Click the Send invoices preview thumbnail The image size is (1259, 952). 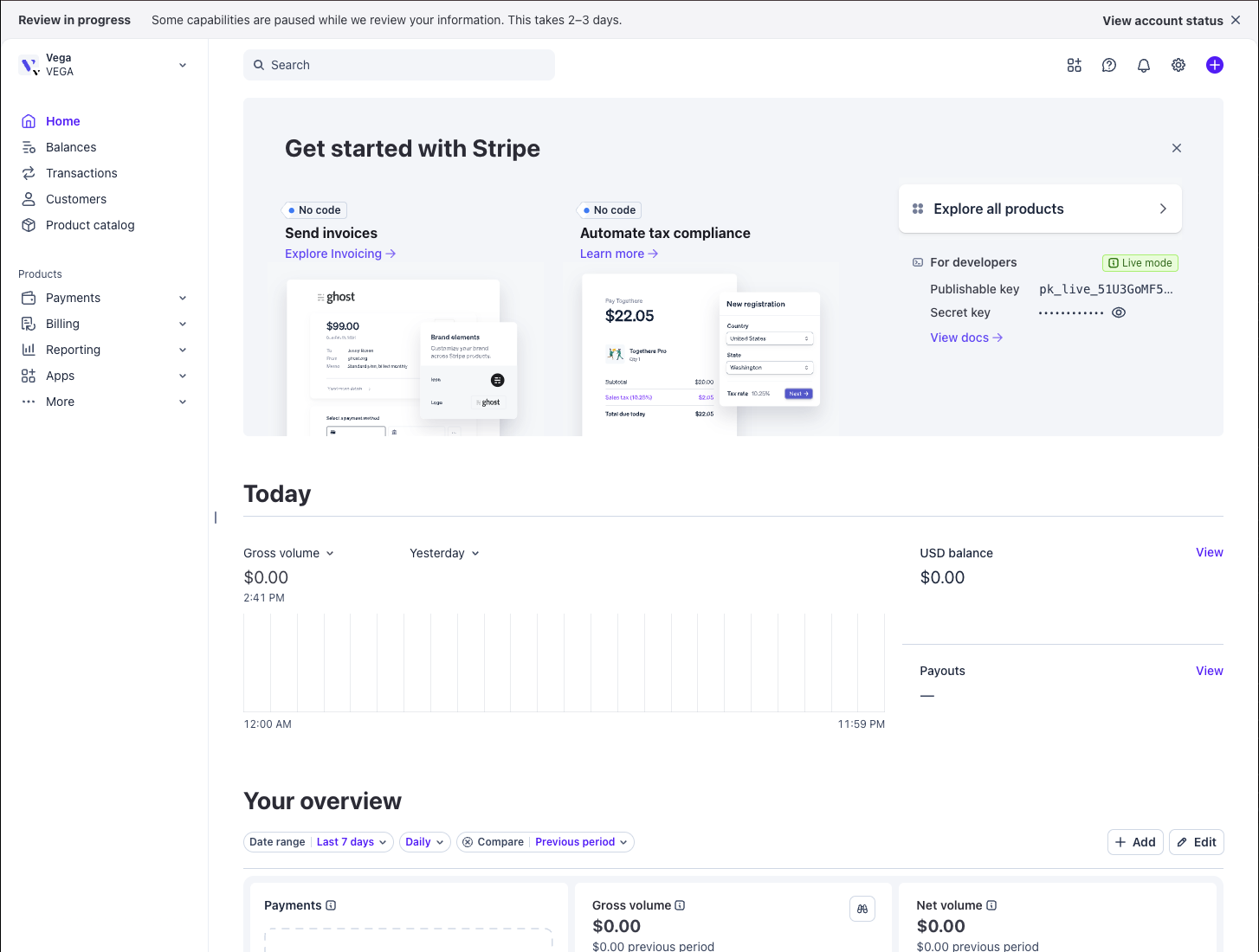pyautogui.click(x=402, y=357)
